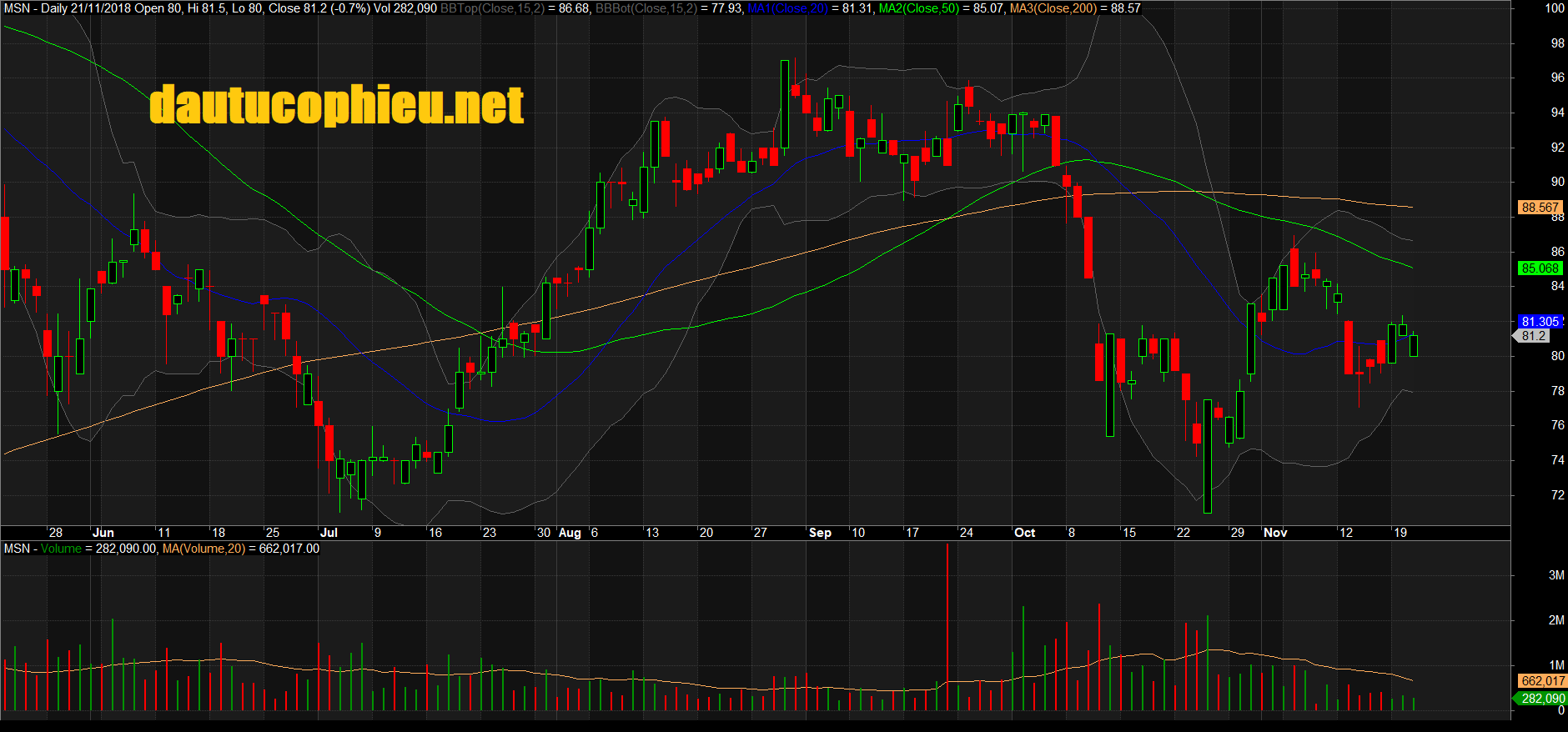
Task: Click the green 282,090 volume tag
Action: click(x=1542, y=699)
